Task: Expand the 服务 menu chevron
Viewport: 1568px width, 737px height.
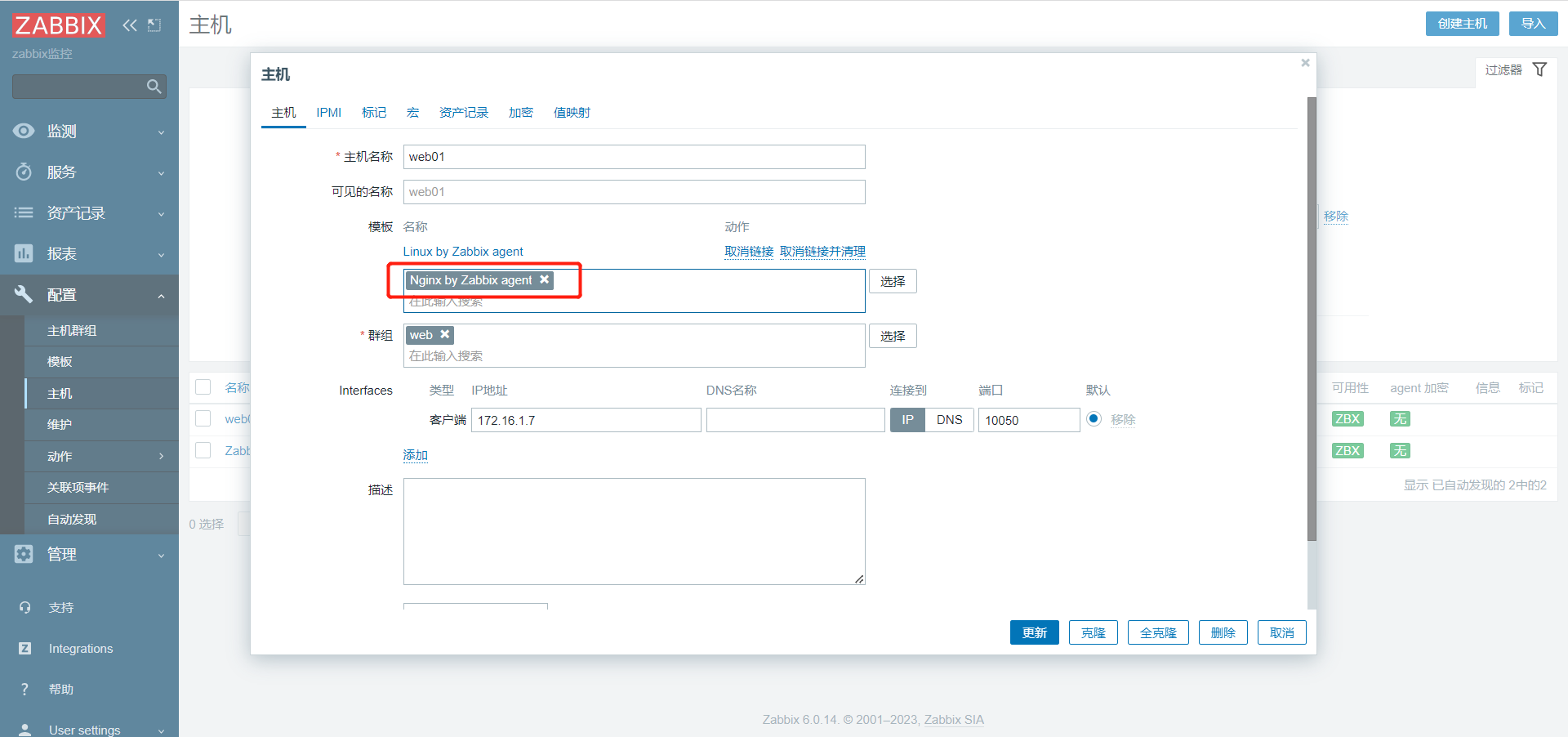Action: pos(161,173)
